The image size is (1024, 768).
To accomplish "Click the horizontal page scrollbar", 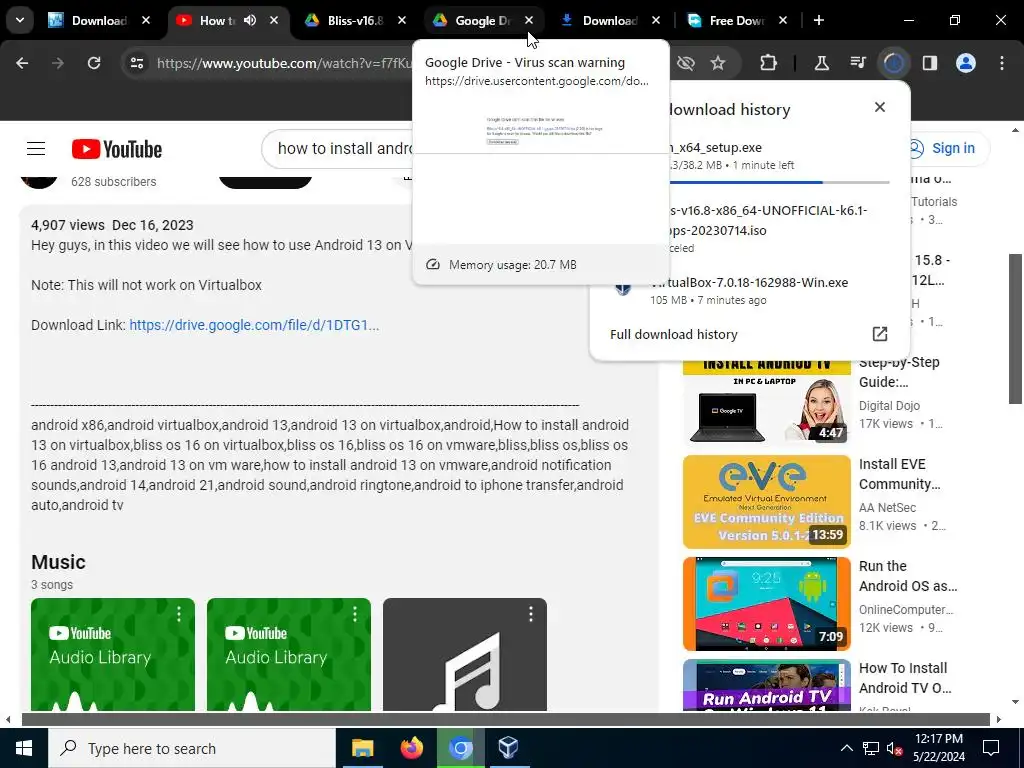I will pos(505,720).
